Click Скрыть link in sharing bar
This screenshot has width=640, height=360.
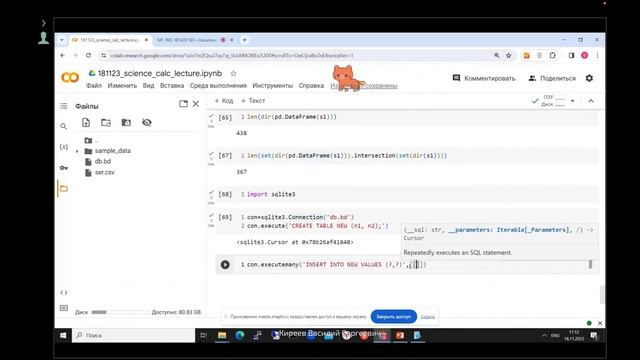[x=427, y=317]
